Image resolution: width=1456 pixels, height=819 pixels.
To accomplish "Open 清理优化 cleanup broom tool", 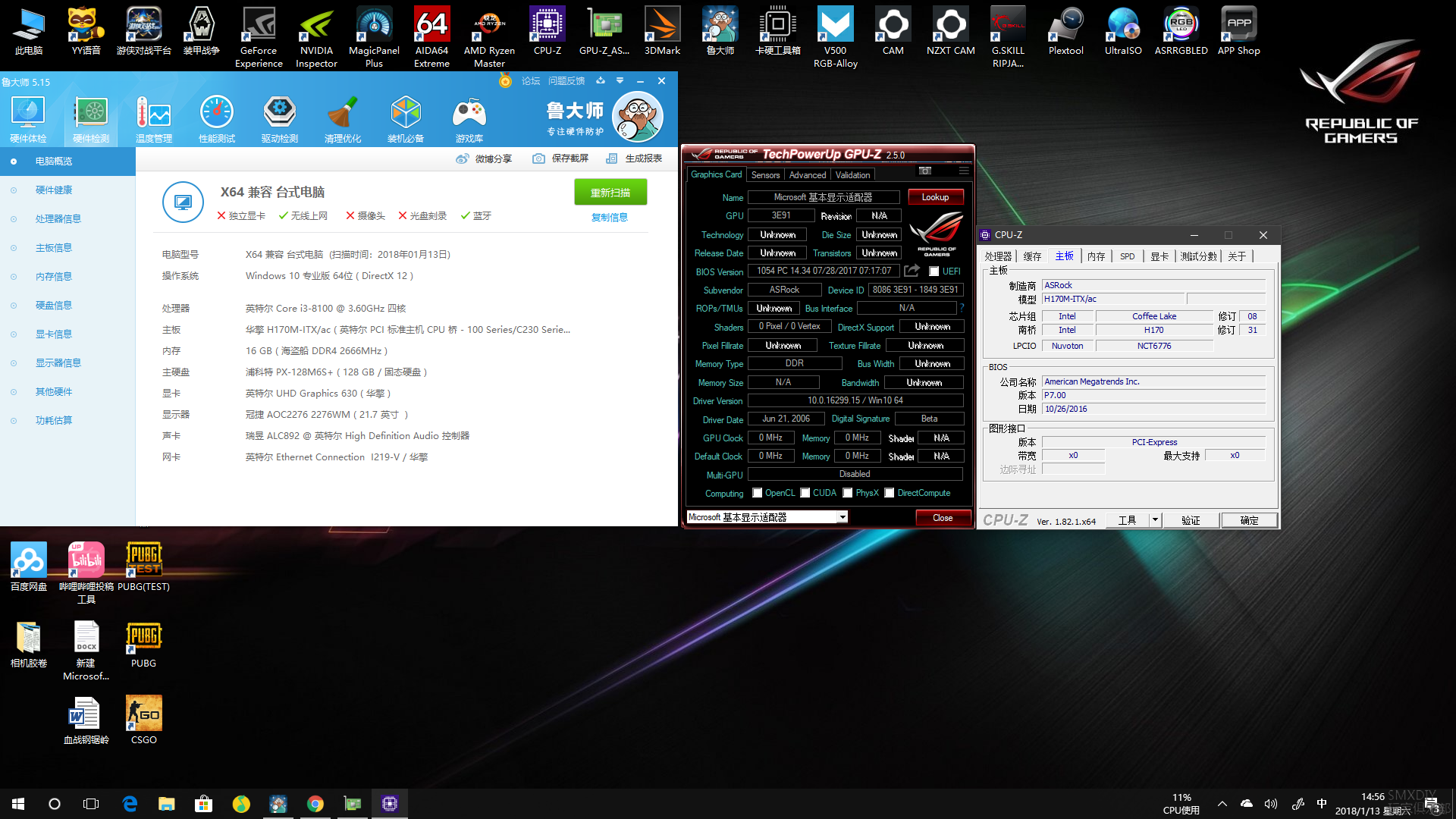I will click(x=343, y=120).
